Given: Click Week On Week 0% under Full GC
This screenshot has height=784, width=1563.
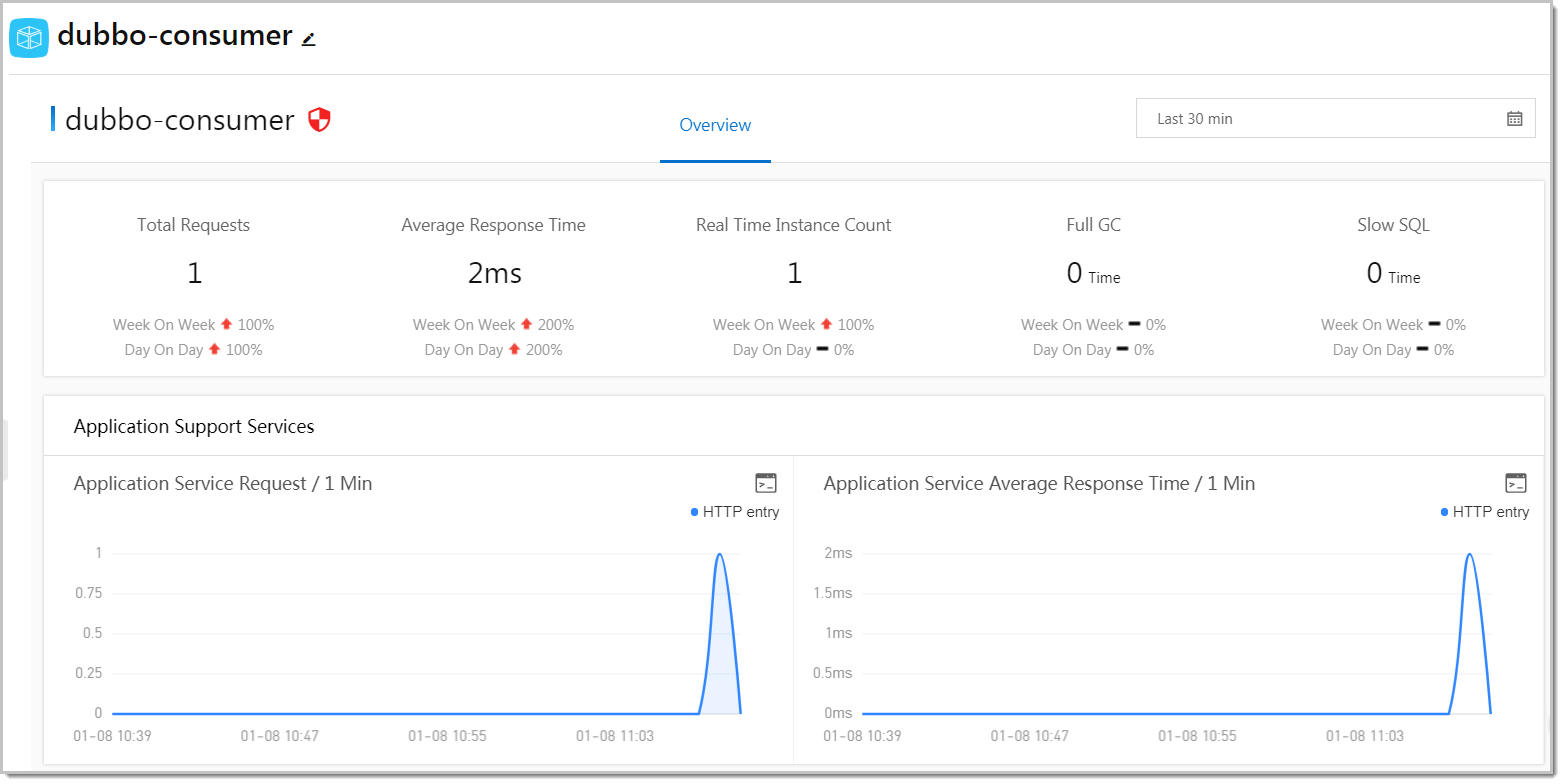Looking at the screenshot, I should click(x=1094, y=325).
